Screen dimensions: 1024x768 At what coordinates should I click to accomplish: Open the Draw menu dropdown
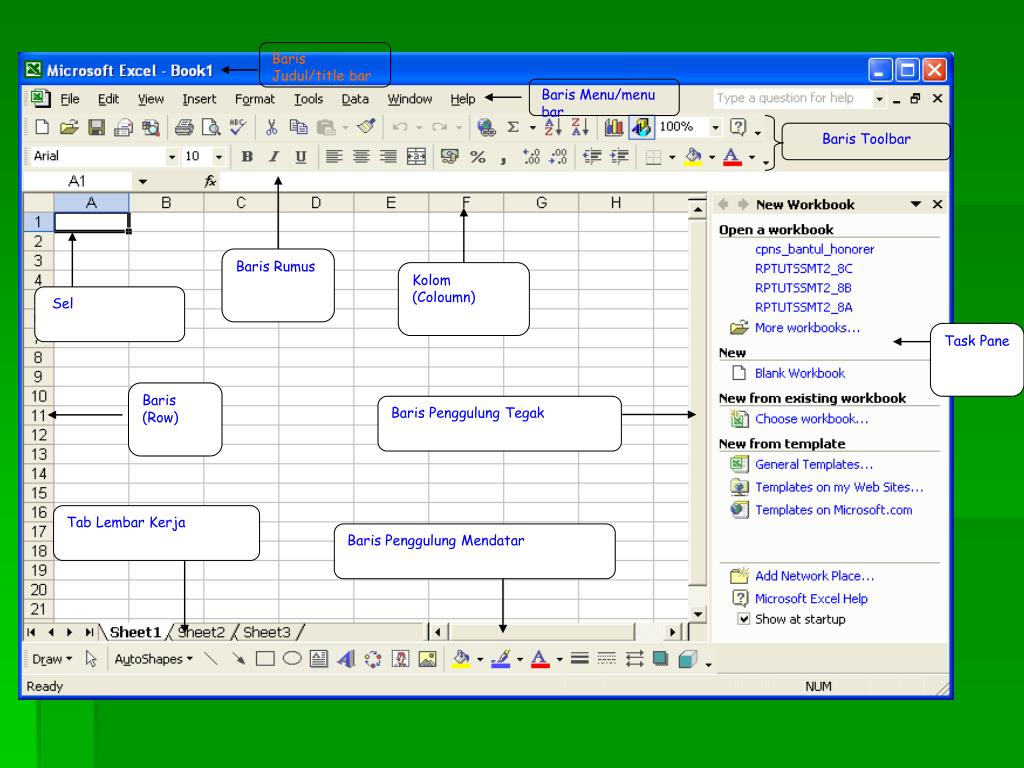pos(52,659)
